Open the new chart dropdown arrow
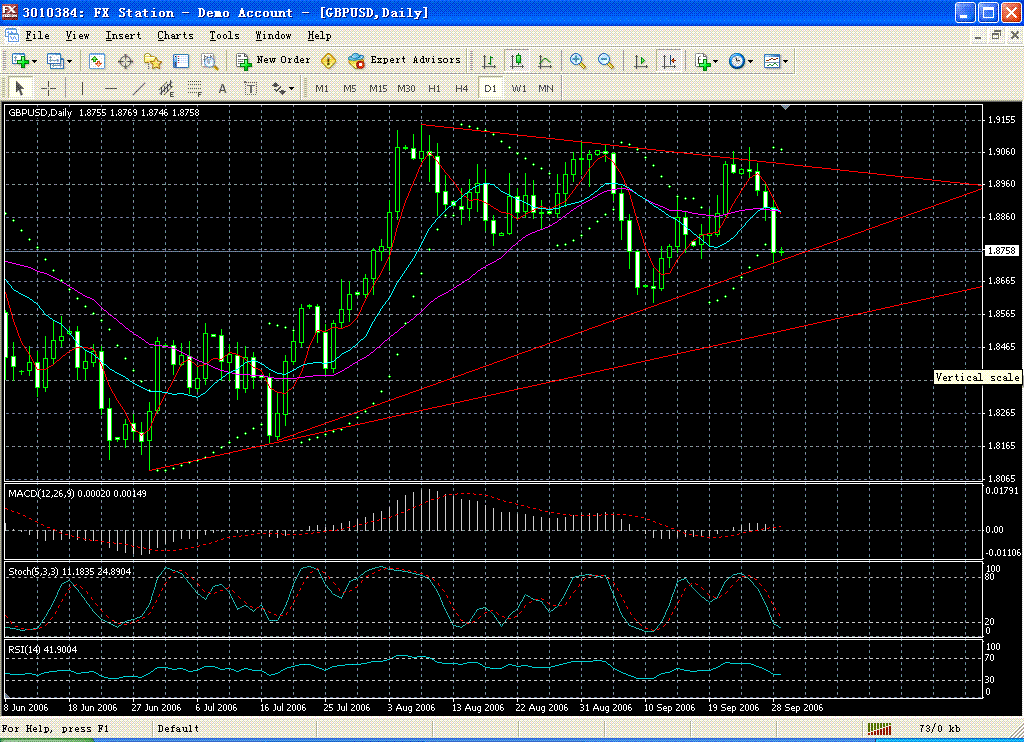This screenshot has height=742, width=1024. pyautogui.click(x=36, y=61)
